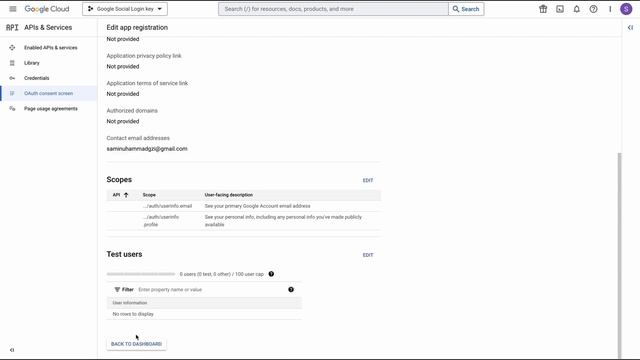Click the APIs & Services title text
The width and height of the screenshot is (640, 360).
pyautogui.click(x=48, y=27)
